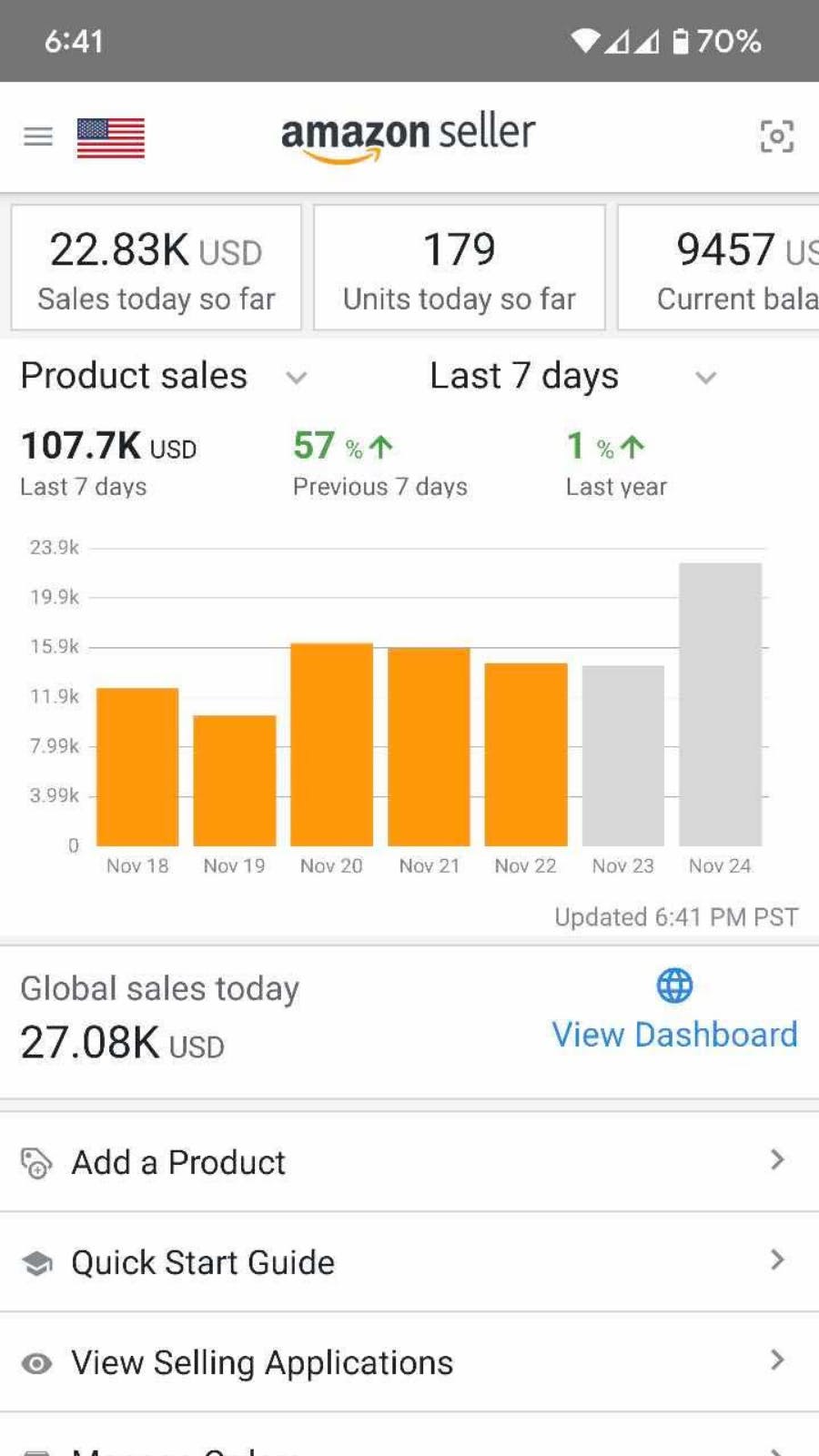Click the View Dashboard link
819x1456 pixels.
[x=674, y=1035]
